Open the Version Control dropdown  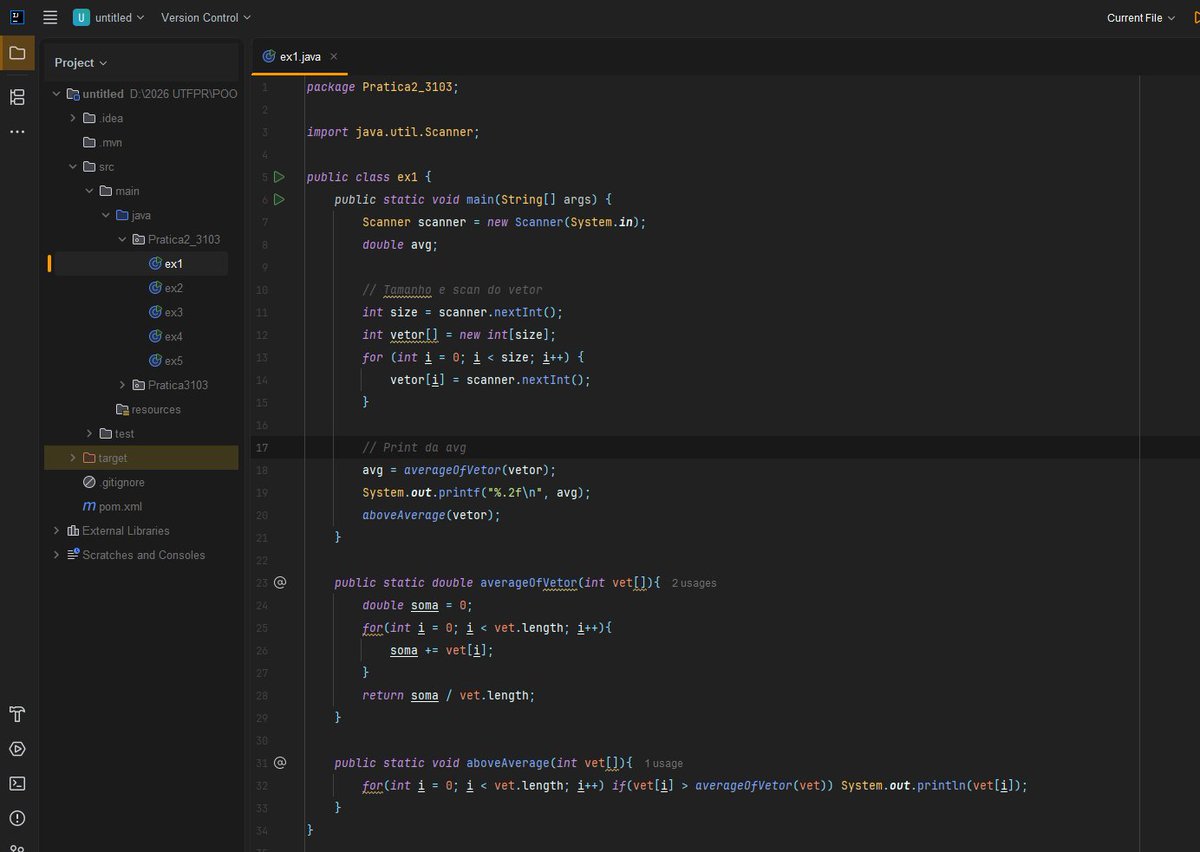click(206, 17)
